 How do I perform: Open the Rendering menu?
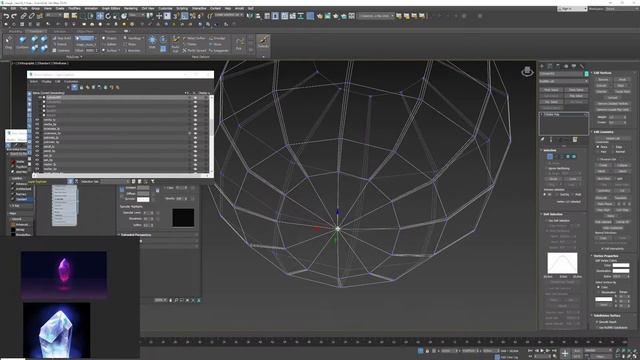point(131,8)
